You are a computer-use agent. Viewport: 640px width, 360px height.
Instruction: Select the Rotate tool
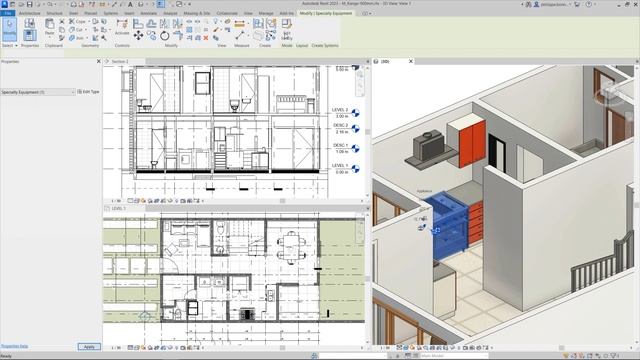click(x=164, y=36)
